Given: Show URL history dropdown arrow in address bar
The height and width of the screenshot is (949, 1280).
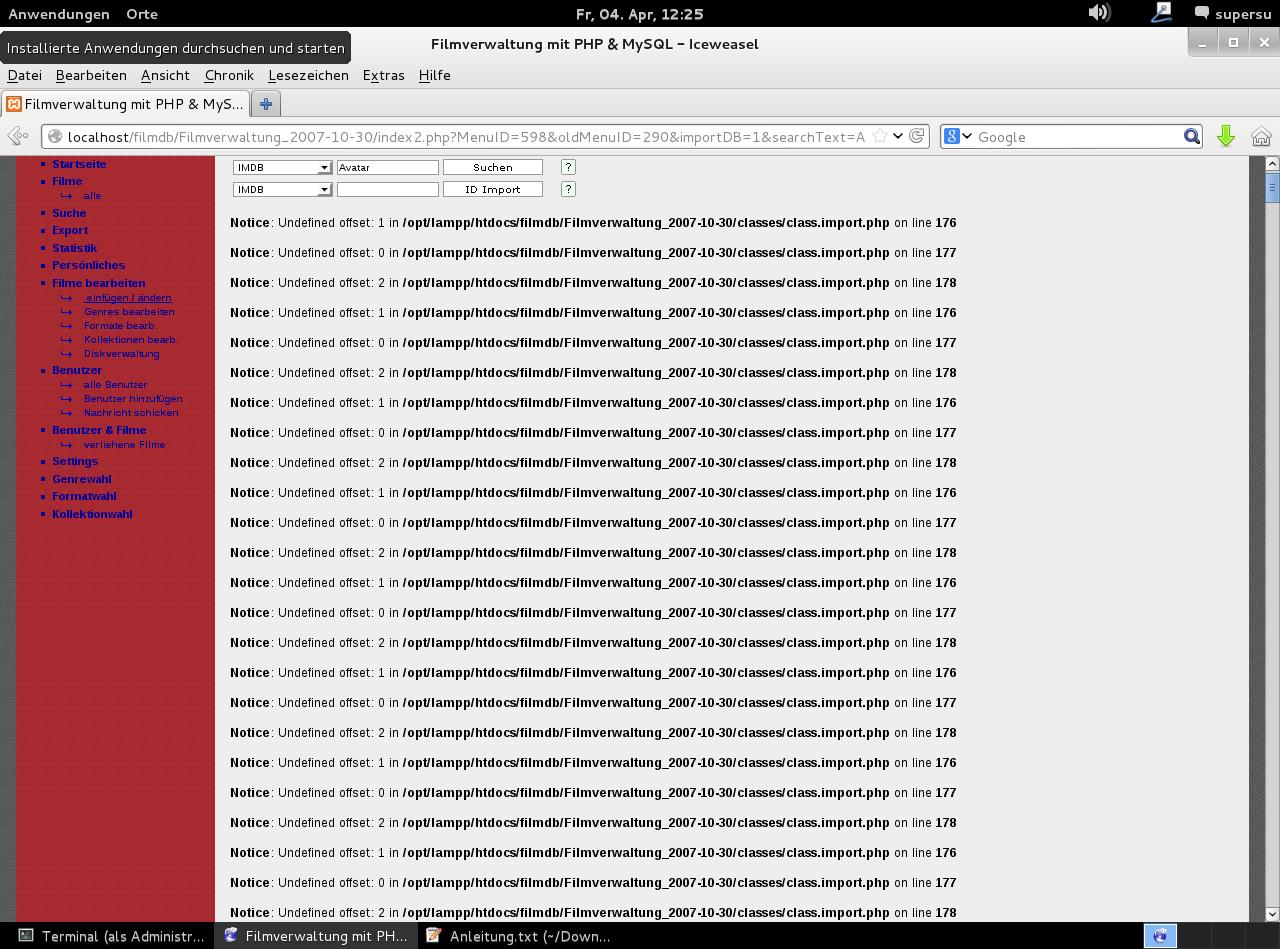Looking at the screenshot, I should (x=898, y=137).
